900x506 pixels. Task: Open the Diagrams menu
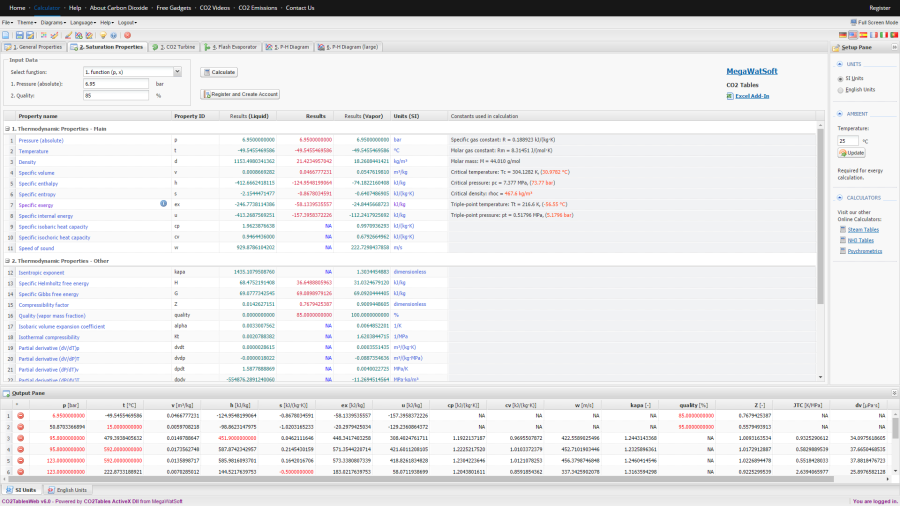tap(52, 21)
